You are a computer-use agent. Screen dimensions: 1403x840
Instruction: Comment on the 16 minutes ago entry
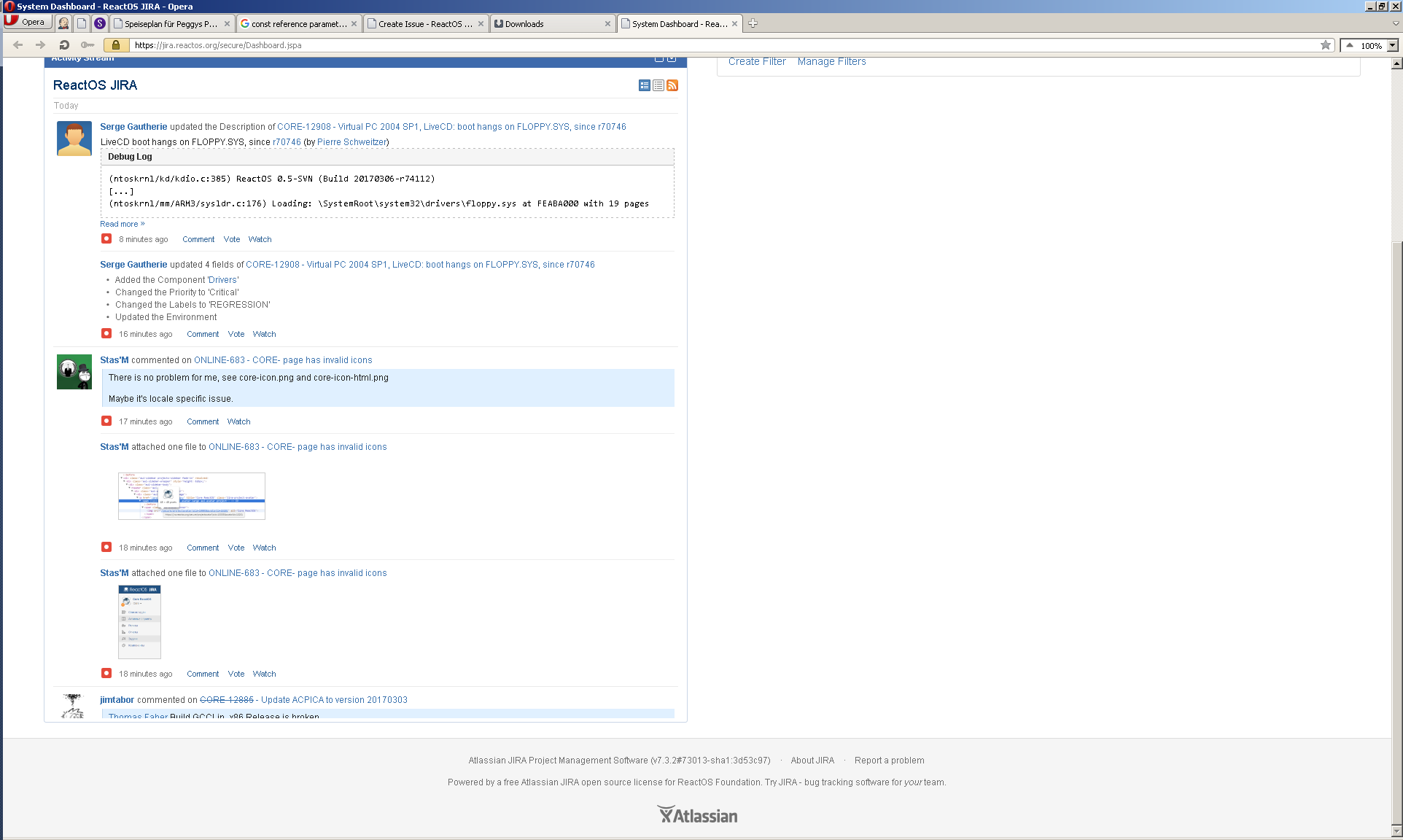point(203,334)
